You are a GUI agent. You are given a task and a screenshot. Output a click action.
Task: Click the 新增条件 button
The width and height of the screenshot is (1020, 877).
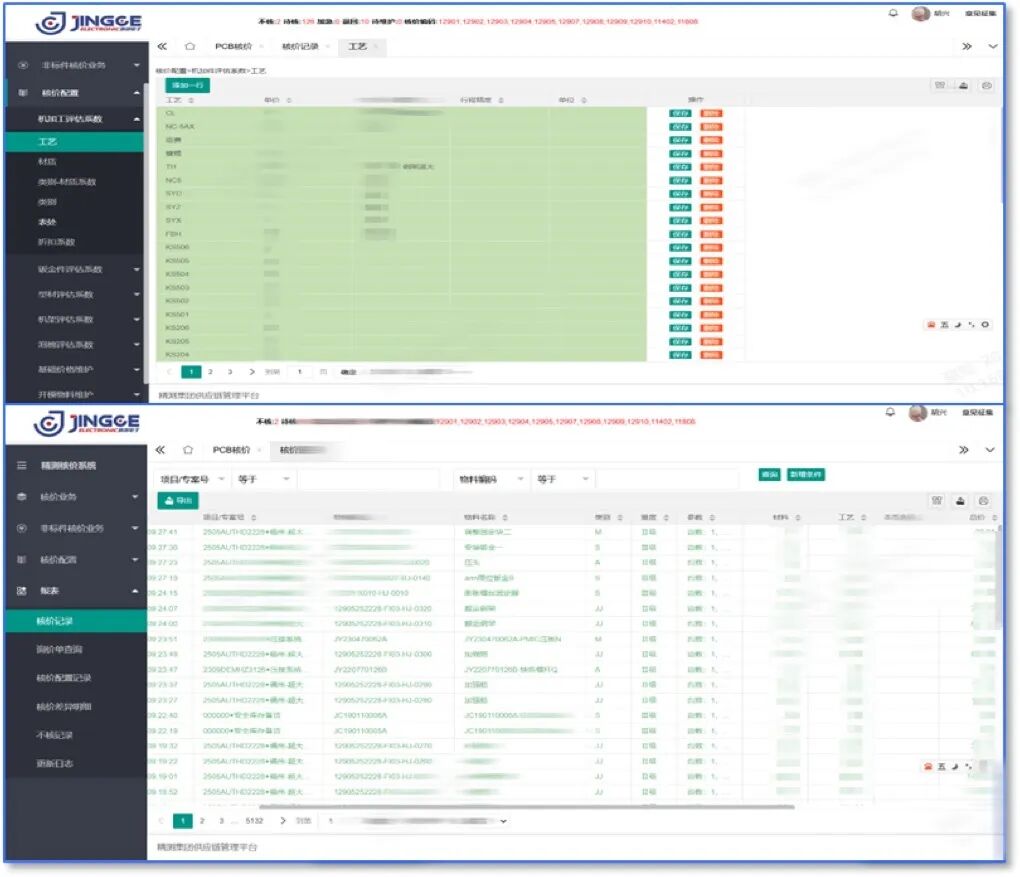click(806, 475)
